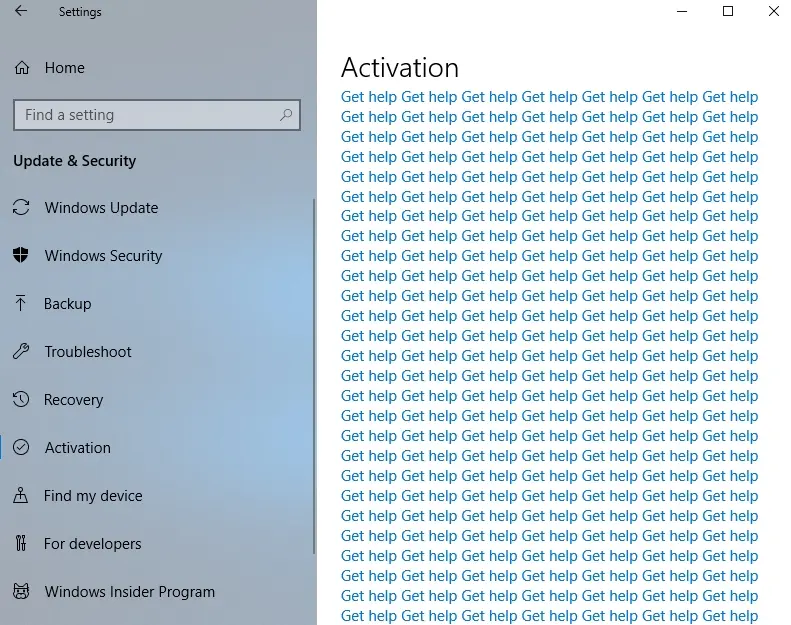Click the Activation page title
791x625 pixels.
point(400,68)
